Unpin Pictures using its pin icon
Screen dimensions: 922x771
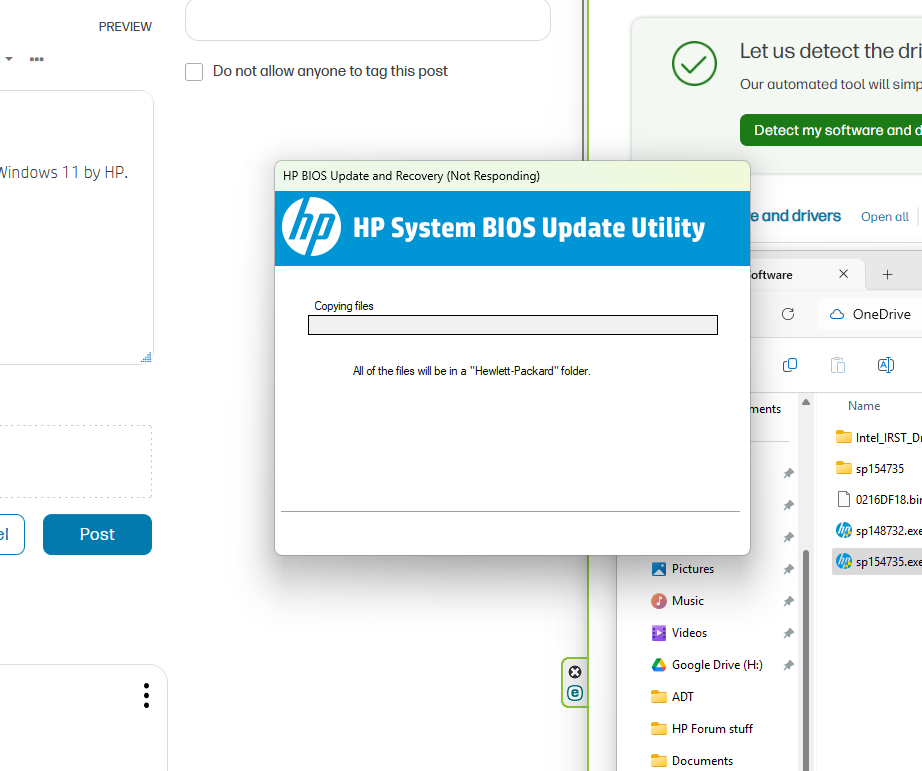click(789, 569)
